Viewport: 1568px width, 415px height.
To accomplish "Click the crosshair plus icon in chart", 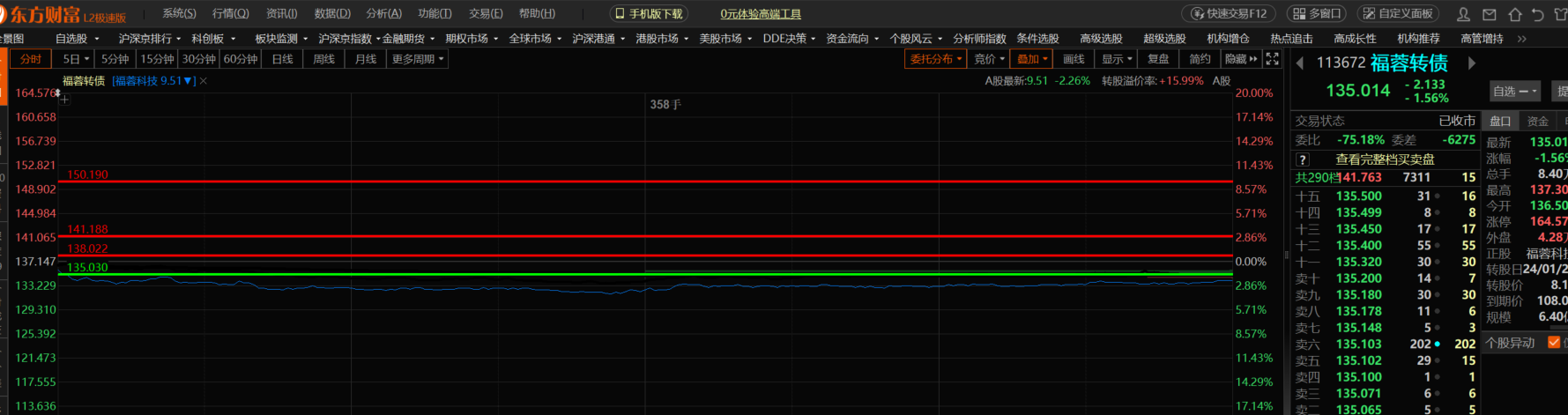I will 64,100.
